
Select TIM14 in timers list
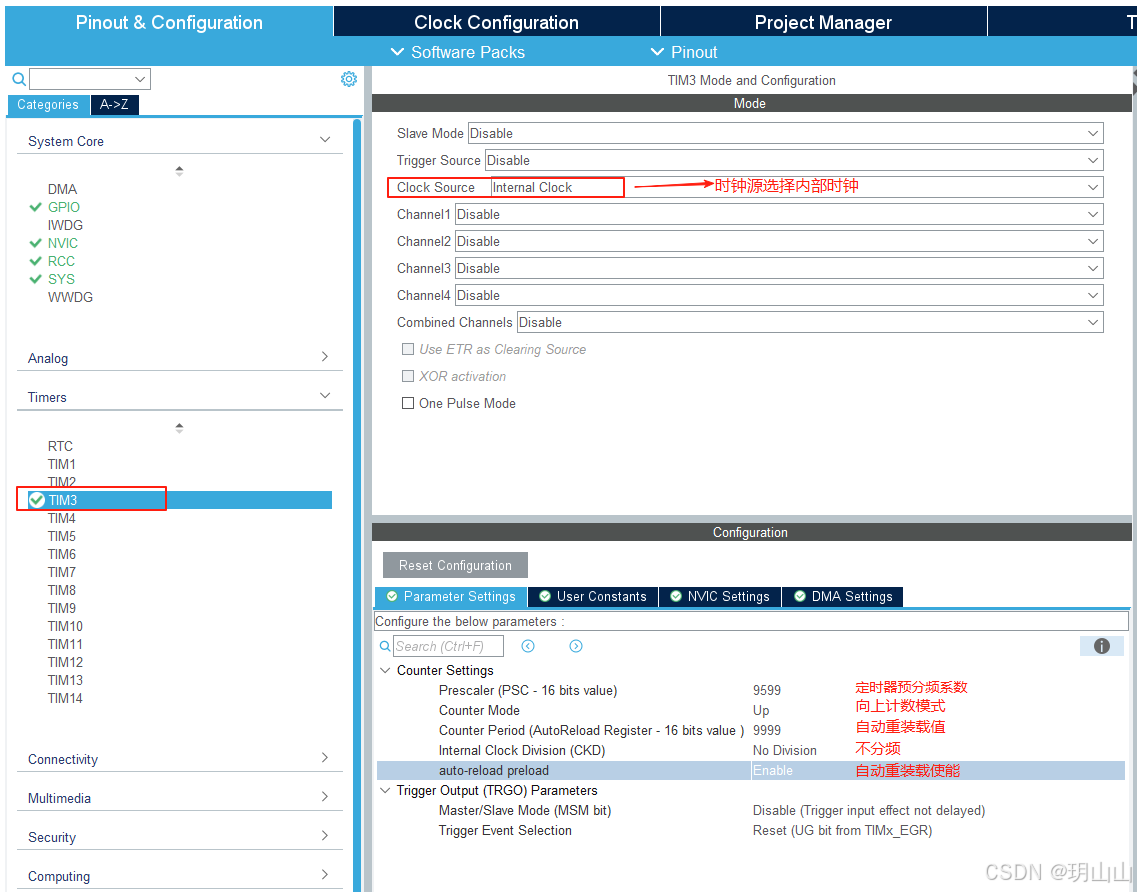(65, 698)
